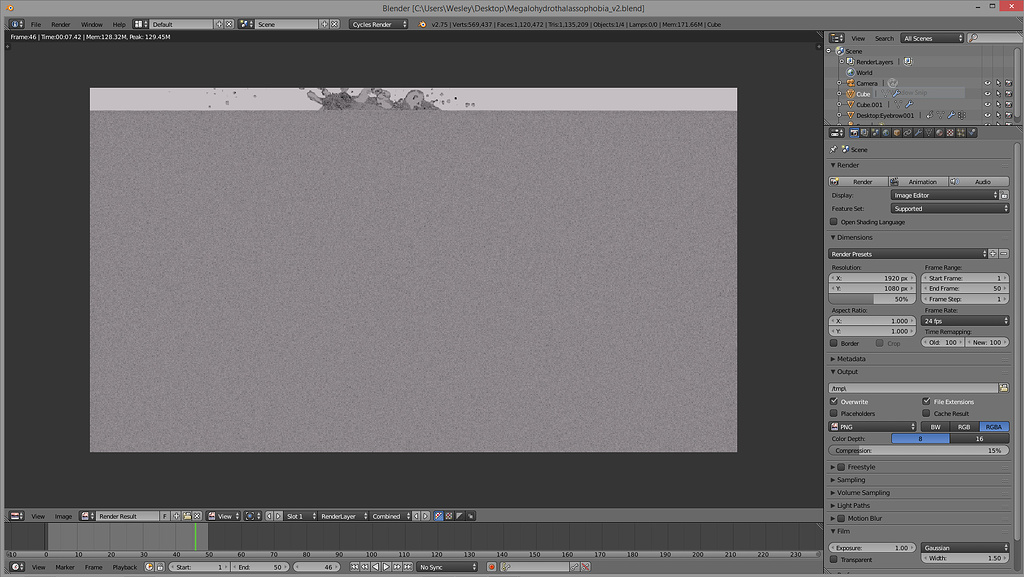Open the No Sync playback dropdown
Screen dimensions: 1024x577
(447, 567)
